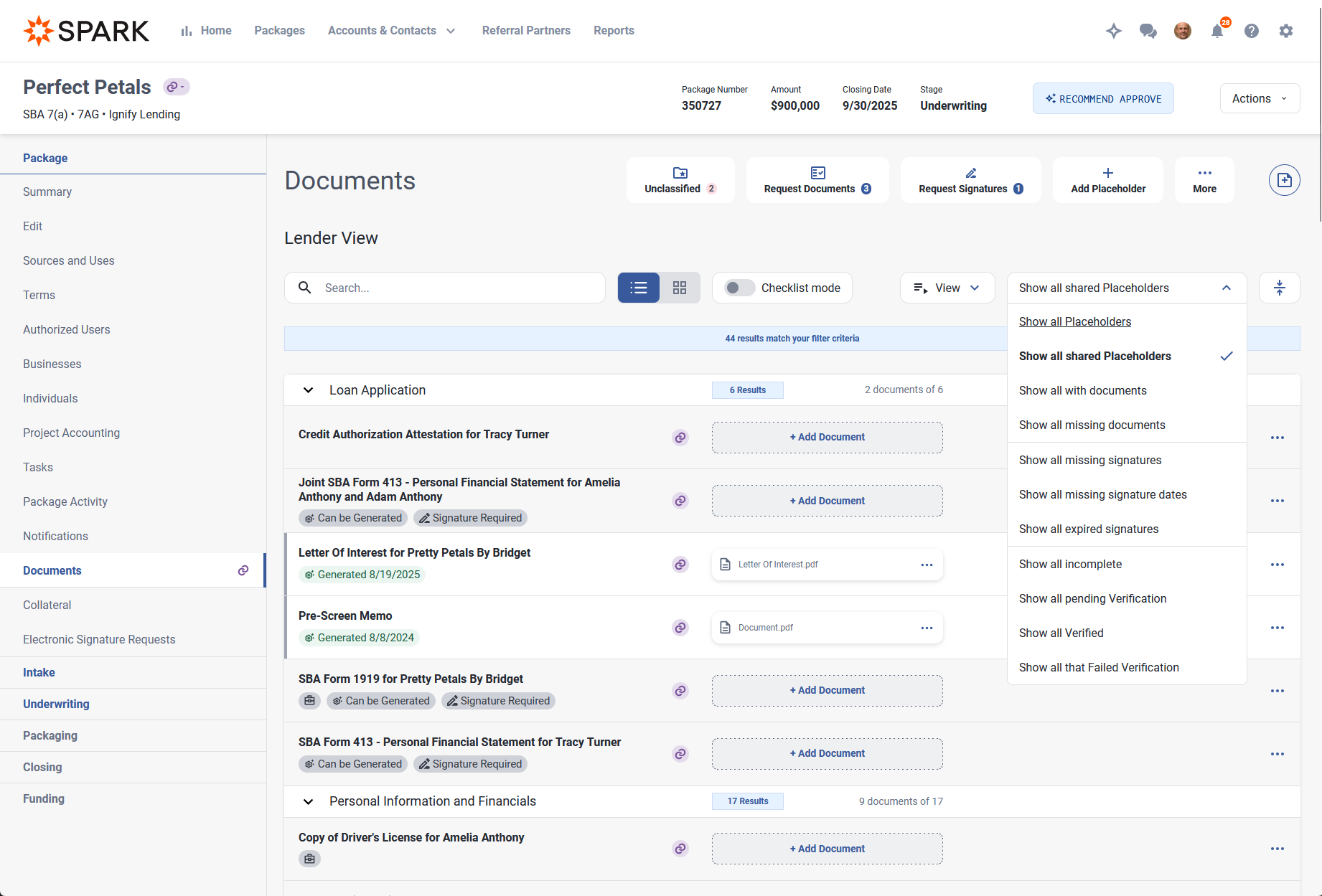Screen dimensions: 1322x896
Task: Open the settings gear icon
Action: pos(1286,31)
